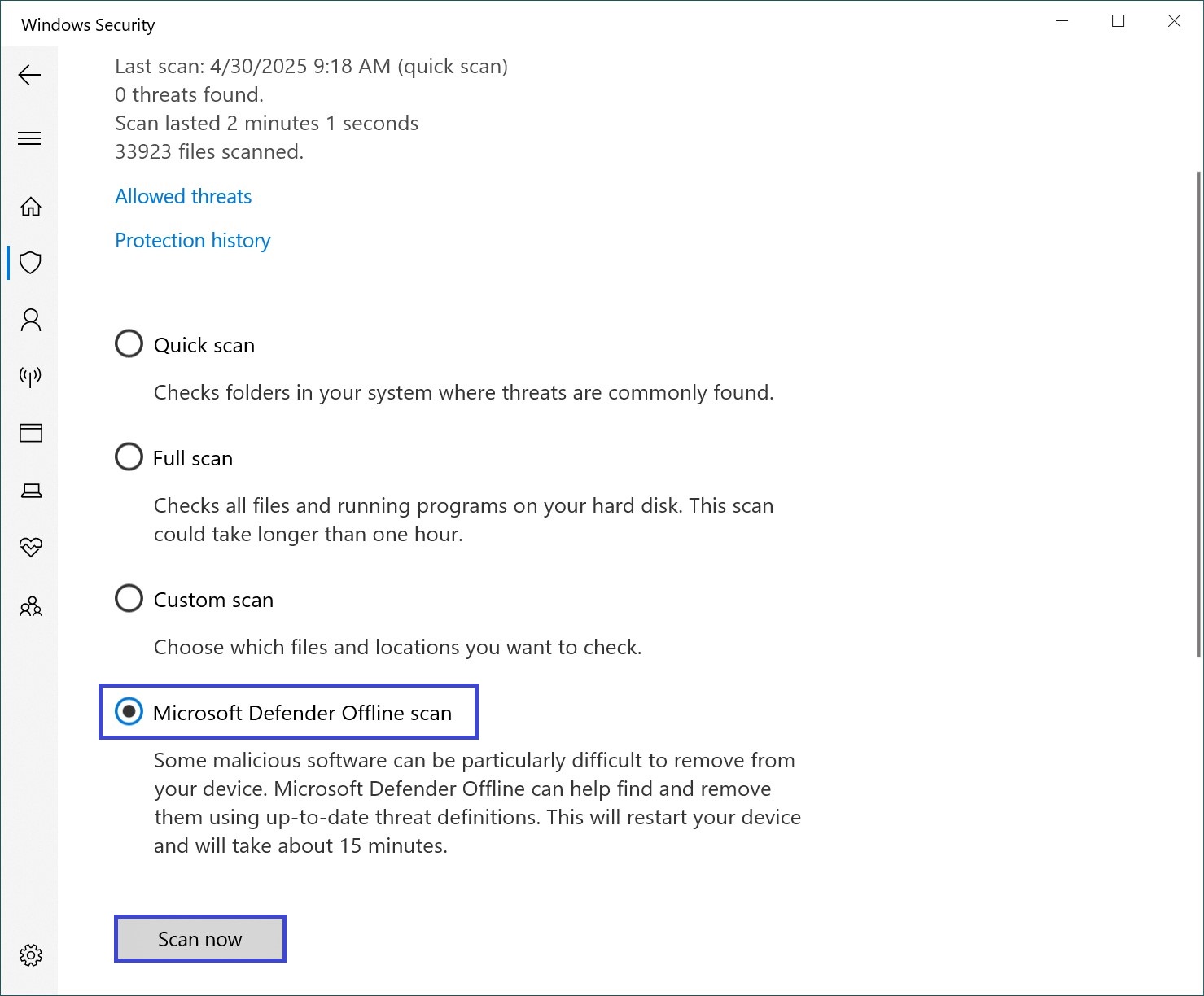Go back with the back arrow
The width and height of the screenshot is (1204, 996).
pyautogui.click(x=29, y=75)
